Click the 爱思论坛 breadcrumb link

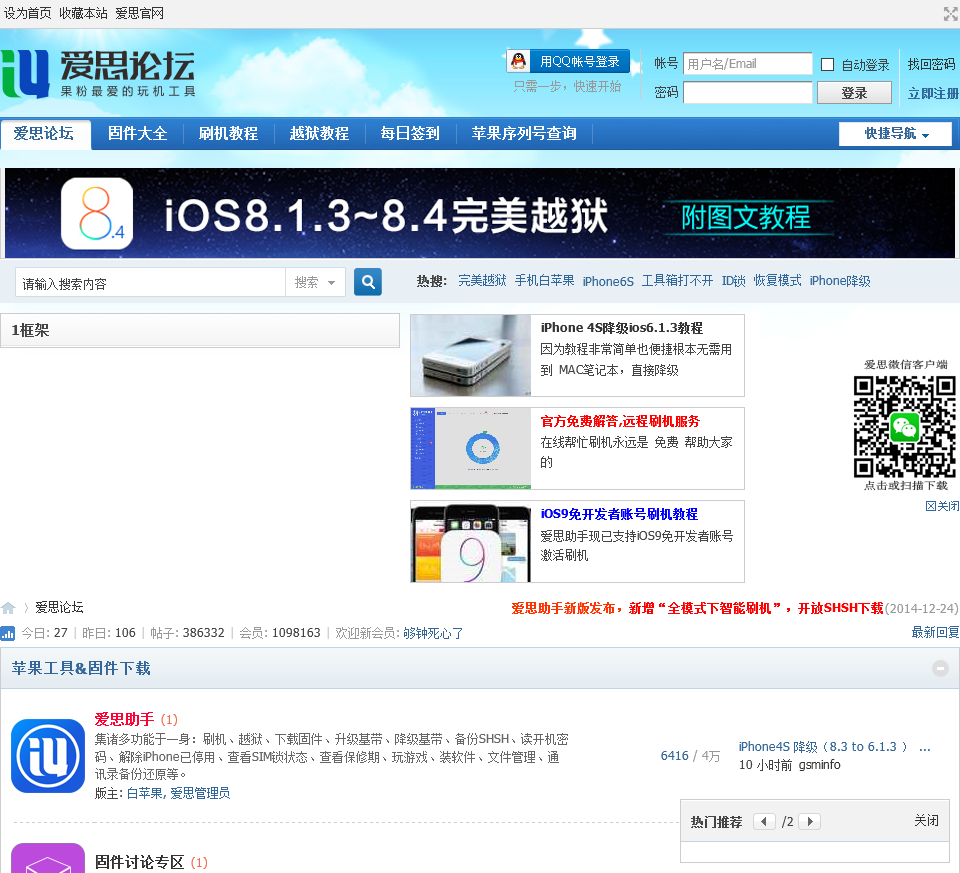pyautogui.click(x=59, y=607)
